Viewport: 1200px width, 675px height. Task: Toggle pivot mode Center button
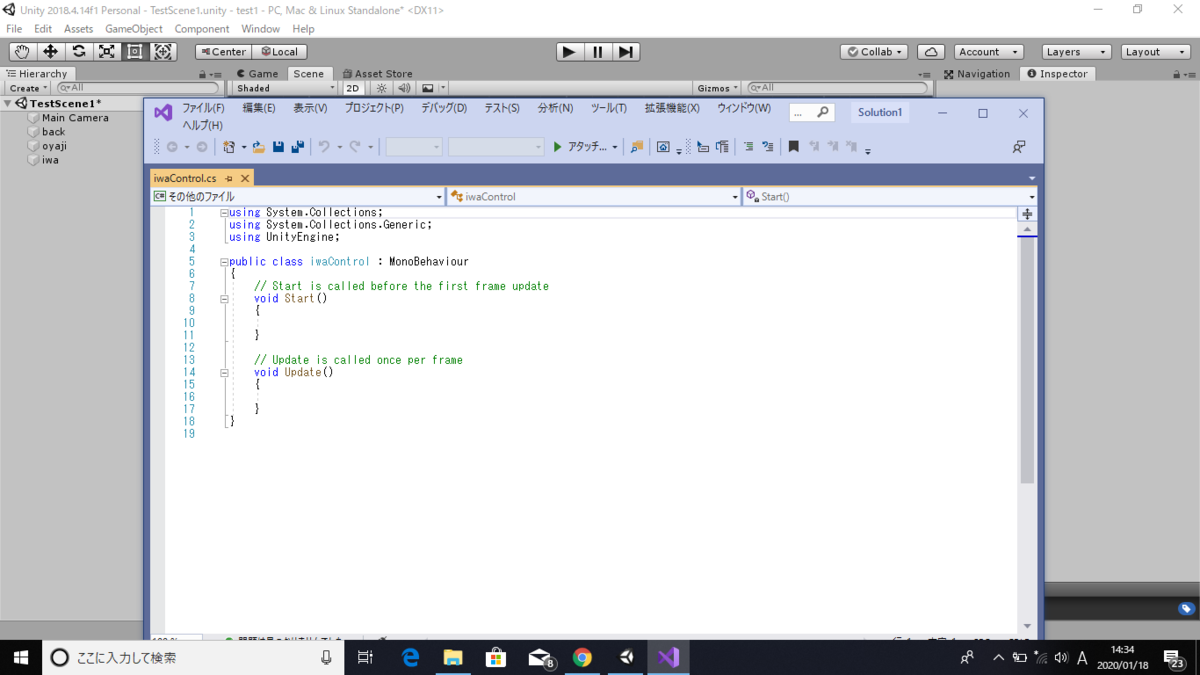tap(223, 52)
